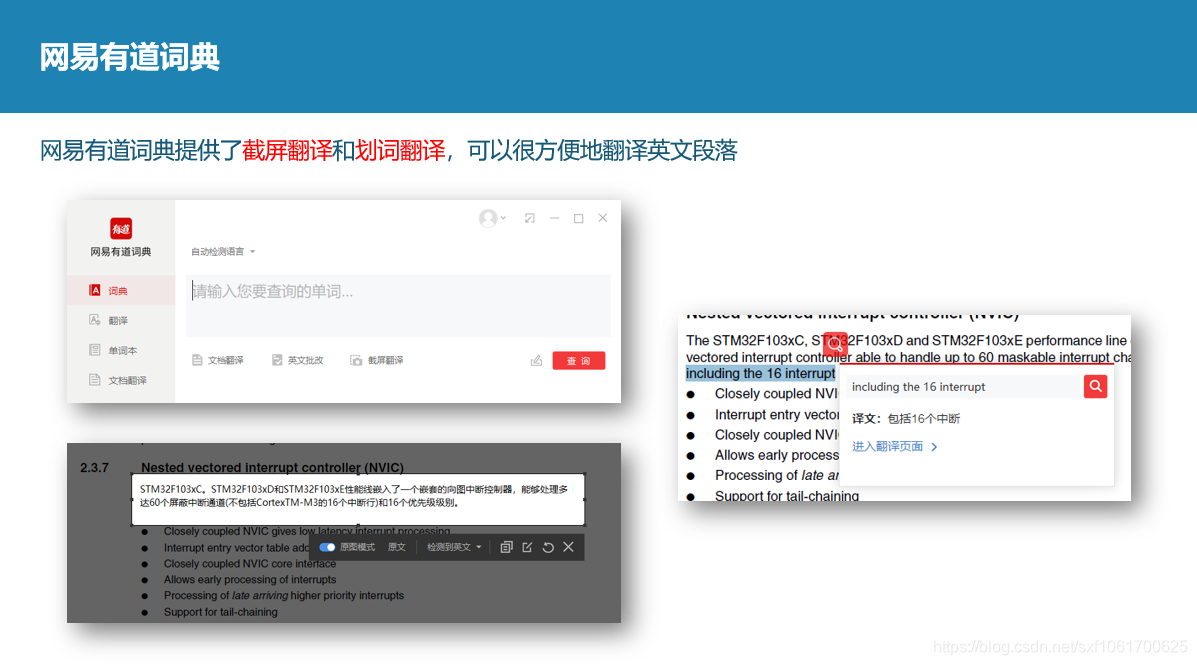Click the edit/export icon in the screenshot toolbar

(528, 547)
